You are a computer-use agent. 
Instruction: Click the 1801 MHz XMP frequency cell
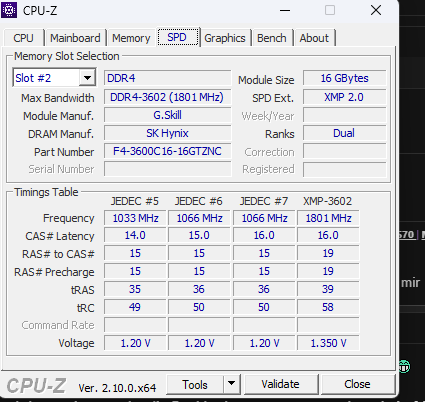tap(328, 218)
